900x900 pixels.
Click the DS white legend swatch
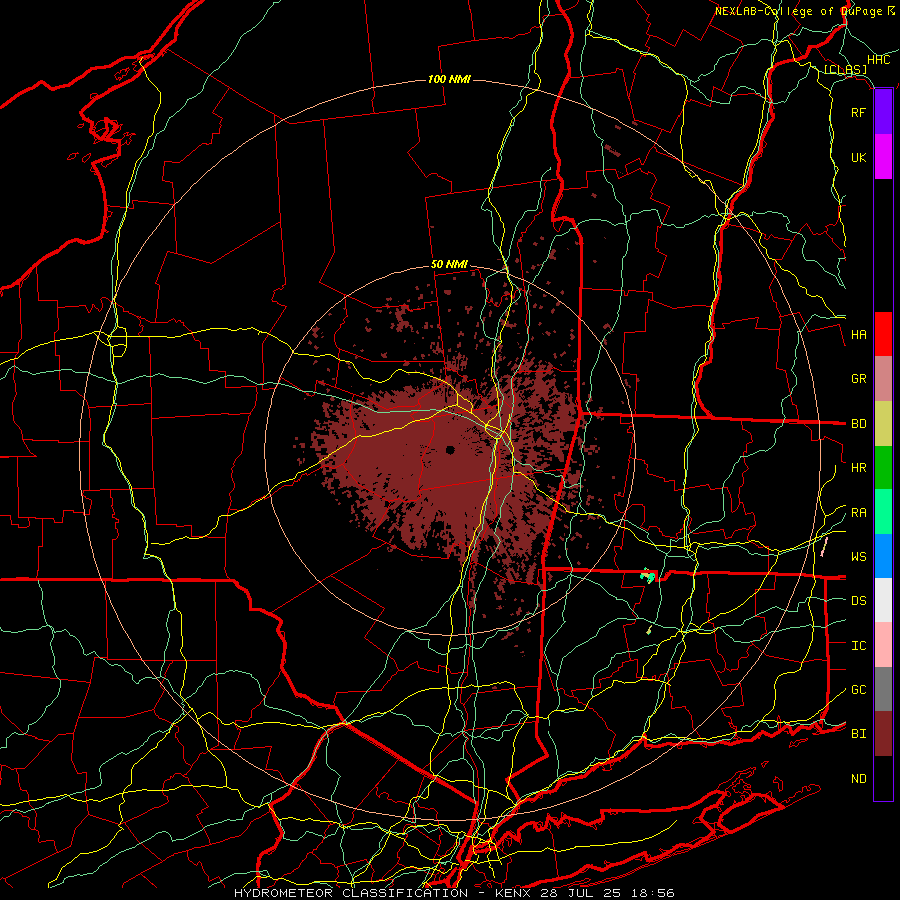point(883,600)
